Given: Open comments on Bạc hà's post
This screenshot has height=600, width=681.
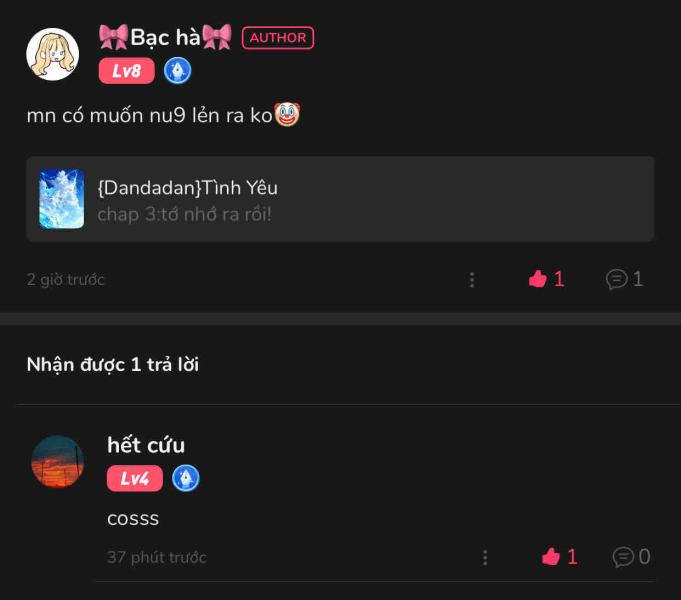Looking at the screenshot, I should pos(625,279).
